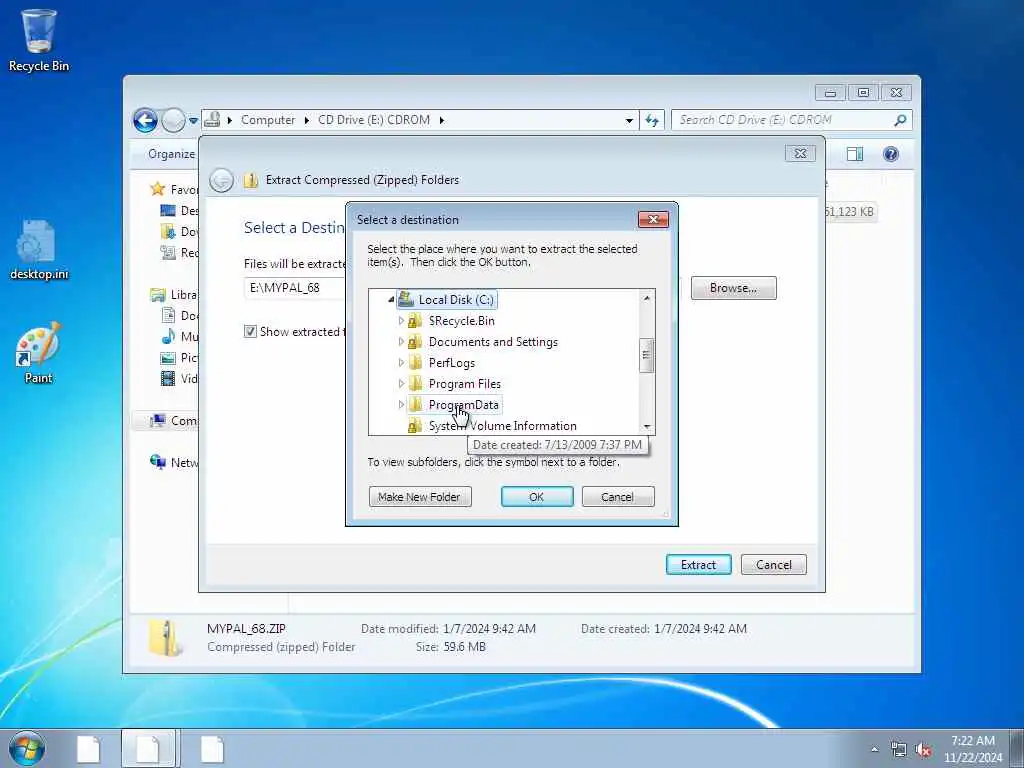Toggle Show extracted files checkbox
Image resolution: width=1024 pixels, height=768 pixels.
pos(250,332)
